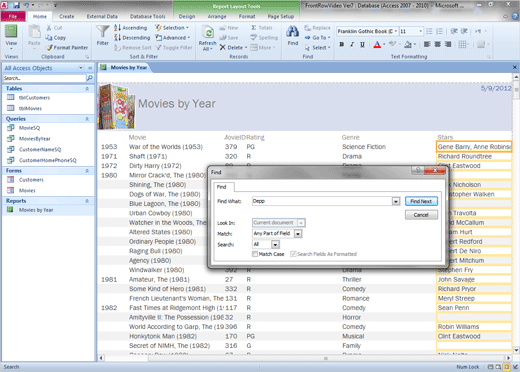The image size is (520, 372).
Task: Apply Italic formatting
Action: pos(352,44)
